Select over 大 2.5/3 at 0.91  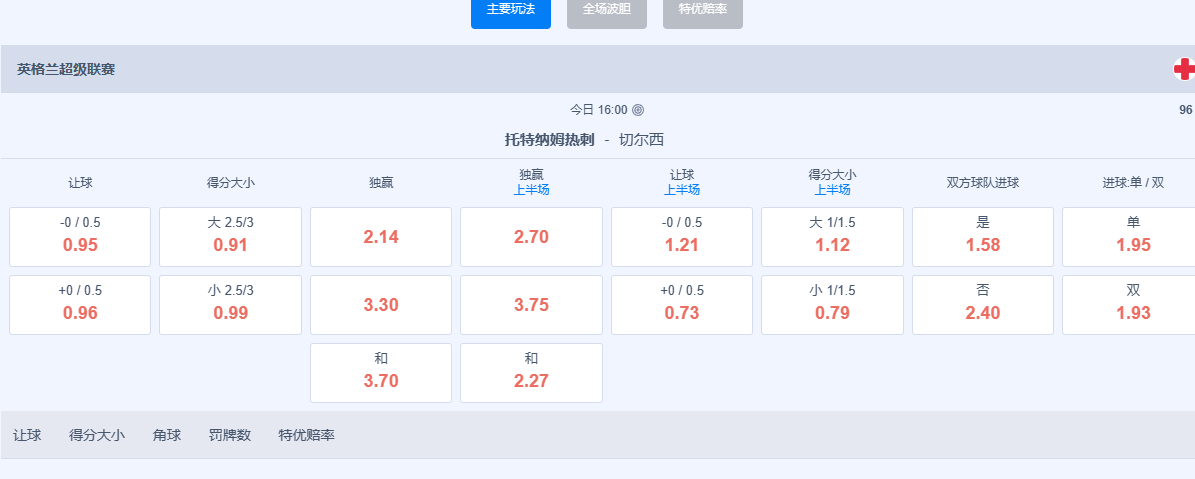click(x=230, y=237)
